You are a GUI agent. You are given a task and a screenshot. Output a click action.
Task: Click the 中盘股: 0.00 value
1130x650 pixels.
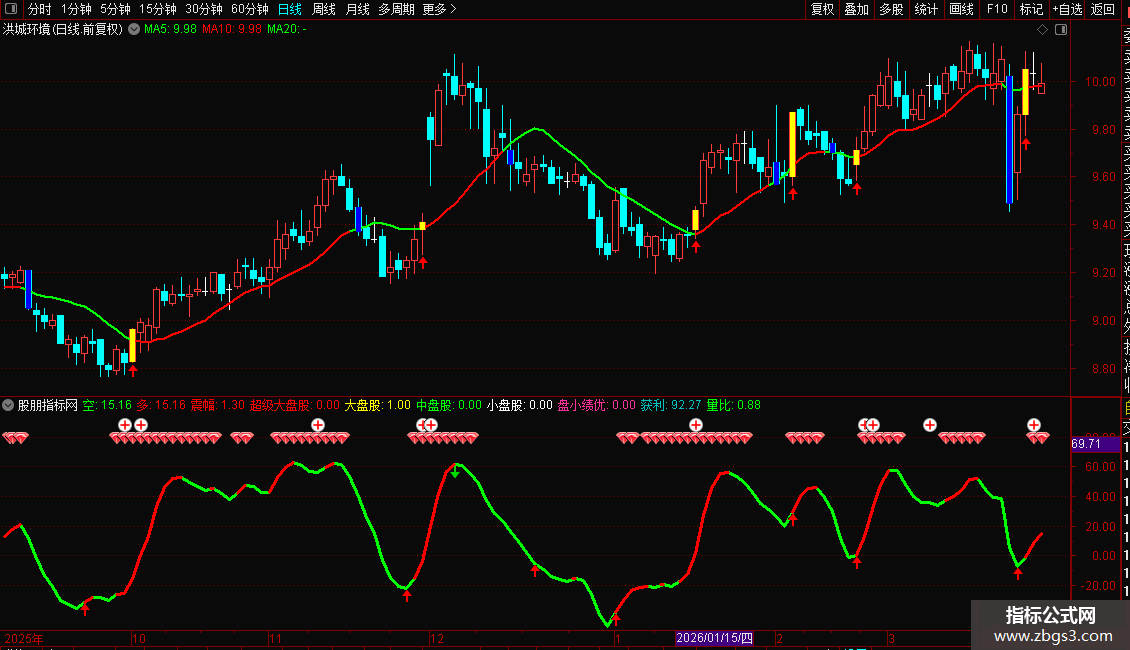(x=449, y=405)
